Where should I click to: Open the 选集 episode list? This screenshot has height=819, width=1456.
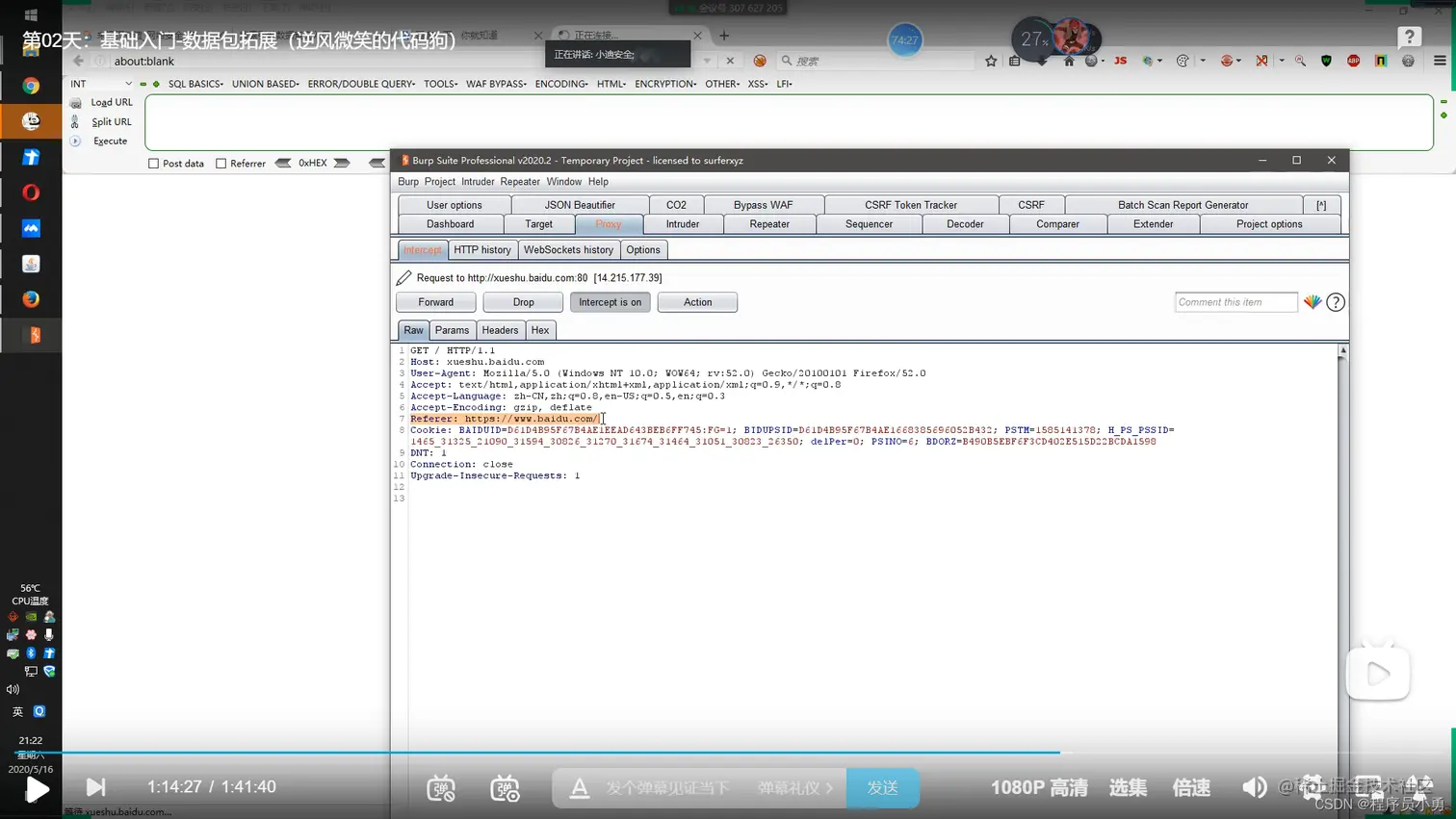[x=1128, y=787]
